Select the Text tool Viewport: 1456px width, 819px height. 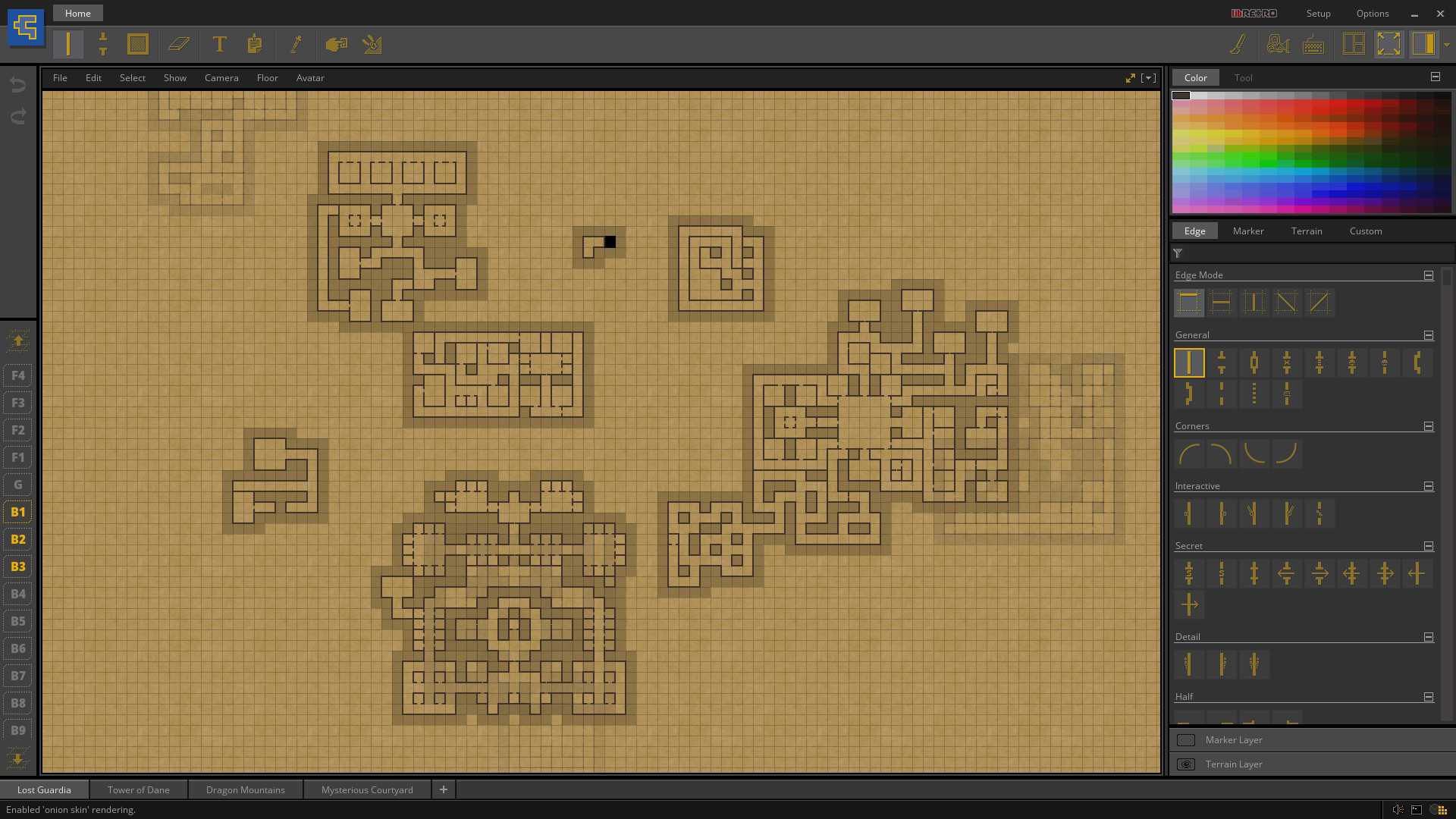[219, 44]
